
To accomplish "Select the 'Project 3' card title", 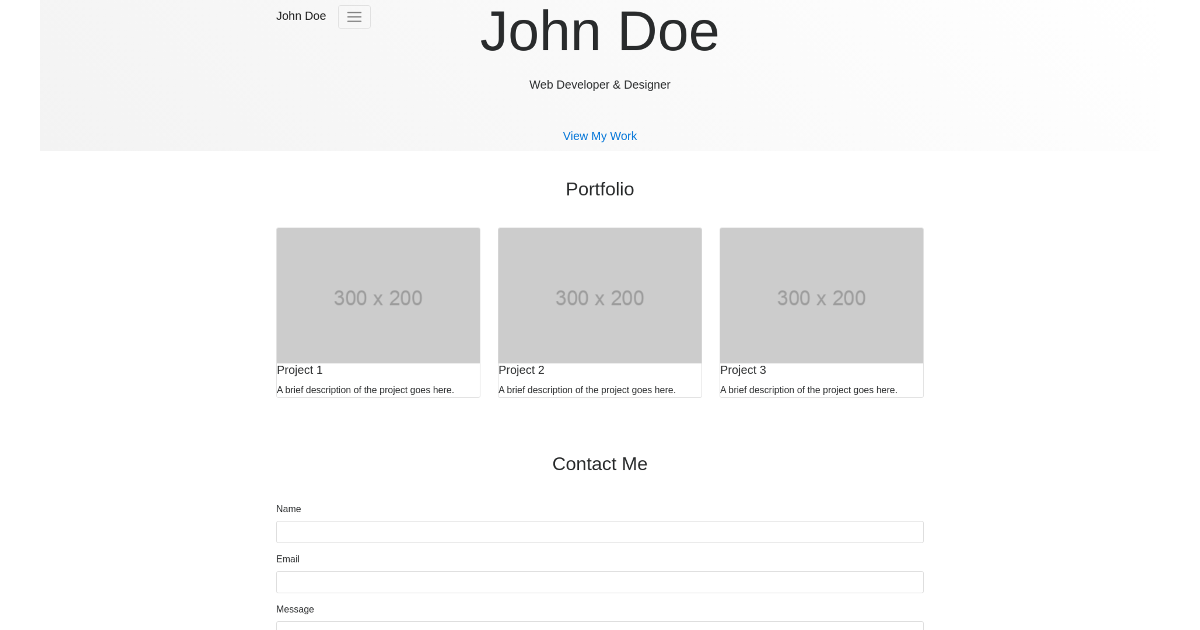I will tap(743, 370).
